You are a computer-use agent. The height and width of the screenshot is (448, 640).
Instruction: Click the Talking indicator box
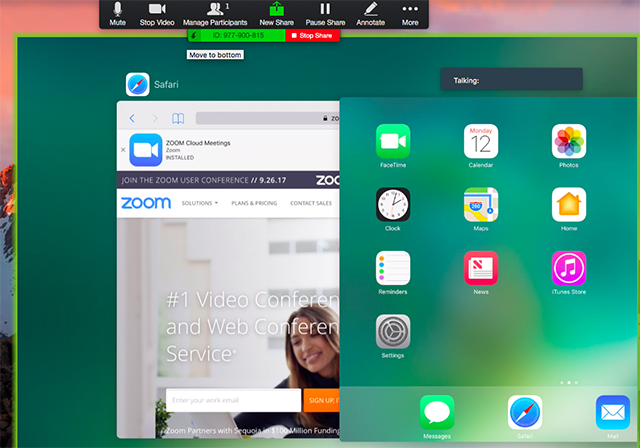(x=511, y=80)
